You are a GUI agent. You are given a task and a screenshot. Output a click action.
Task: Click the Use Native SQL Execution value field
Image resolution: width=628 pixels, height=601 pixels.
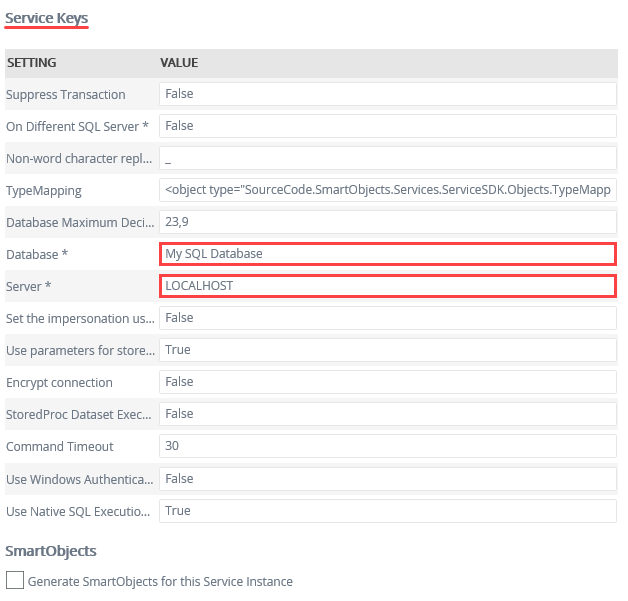(x=387, y=510)
